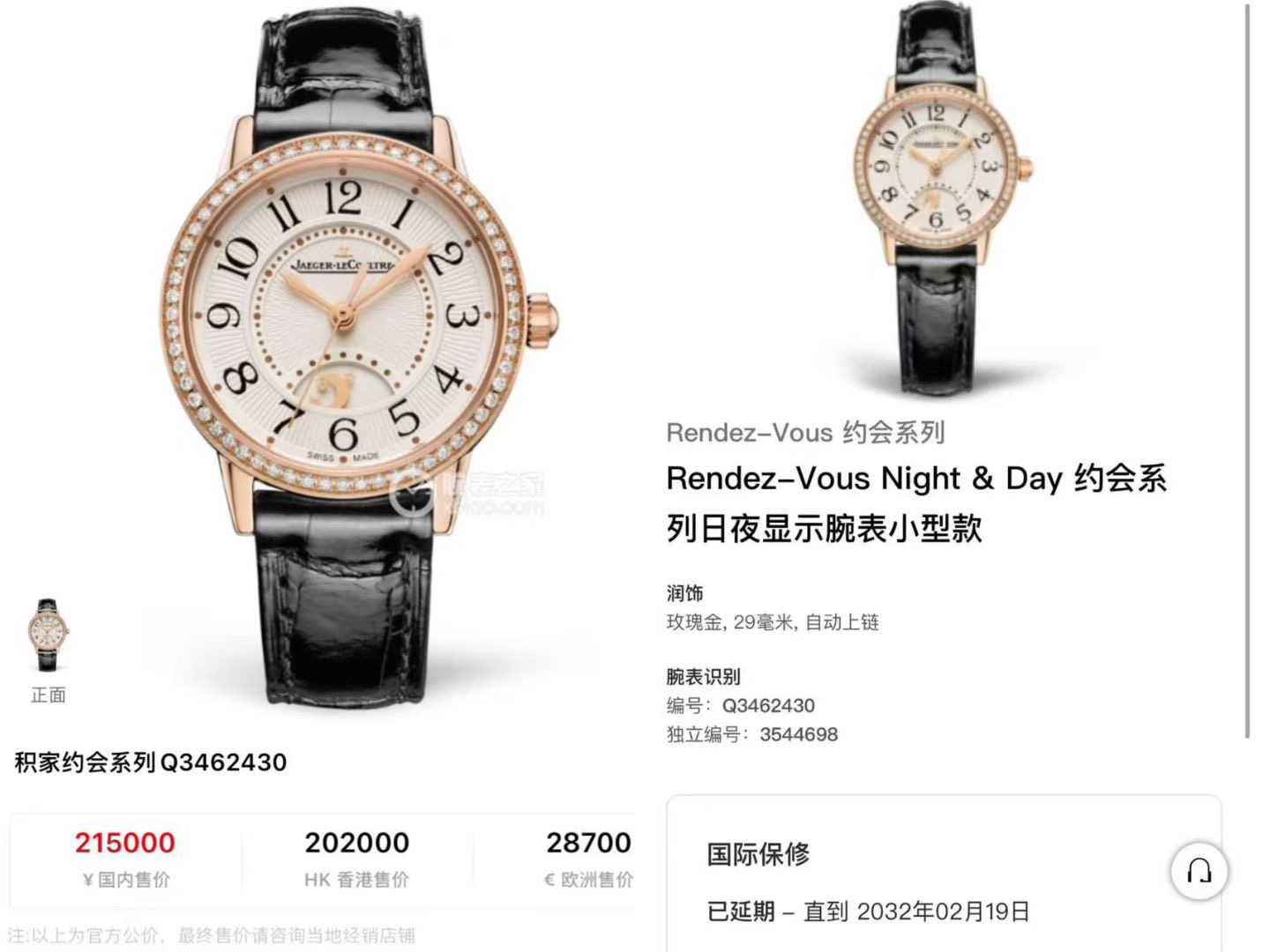
Task: Click the 已延期 warranty date text
Action: coord(869,911)
